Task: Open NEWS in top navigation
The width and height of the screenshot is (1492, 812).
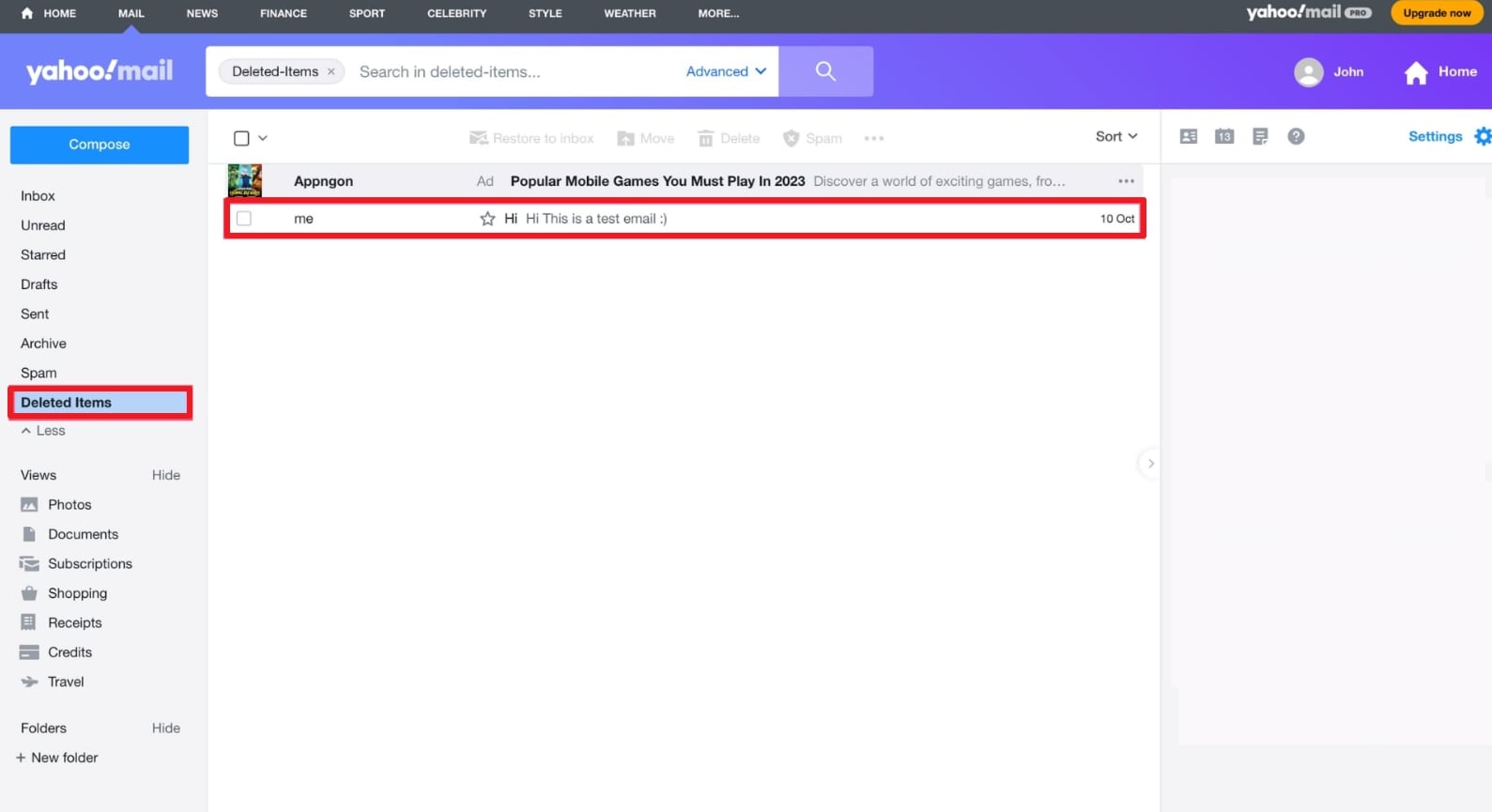Action: 202,13
